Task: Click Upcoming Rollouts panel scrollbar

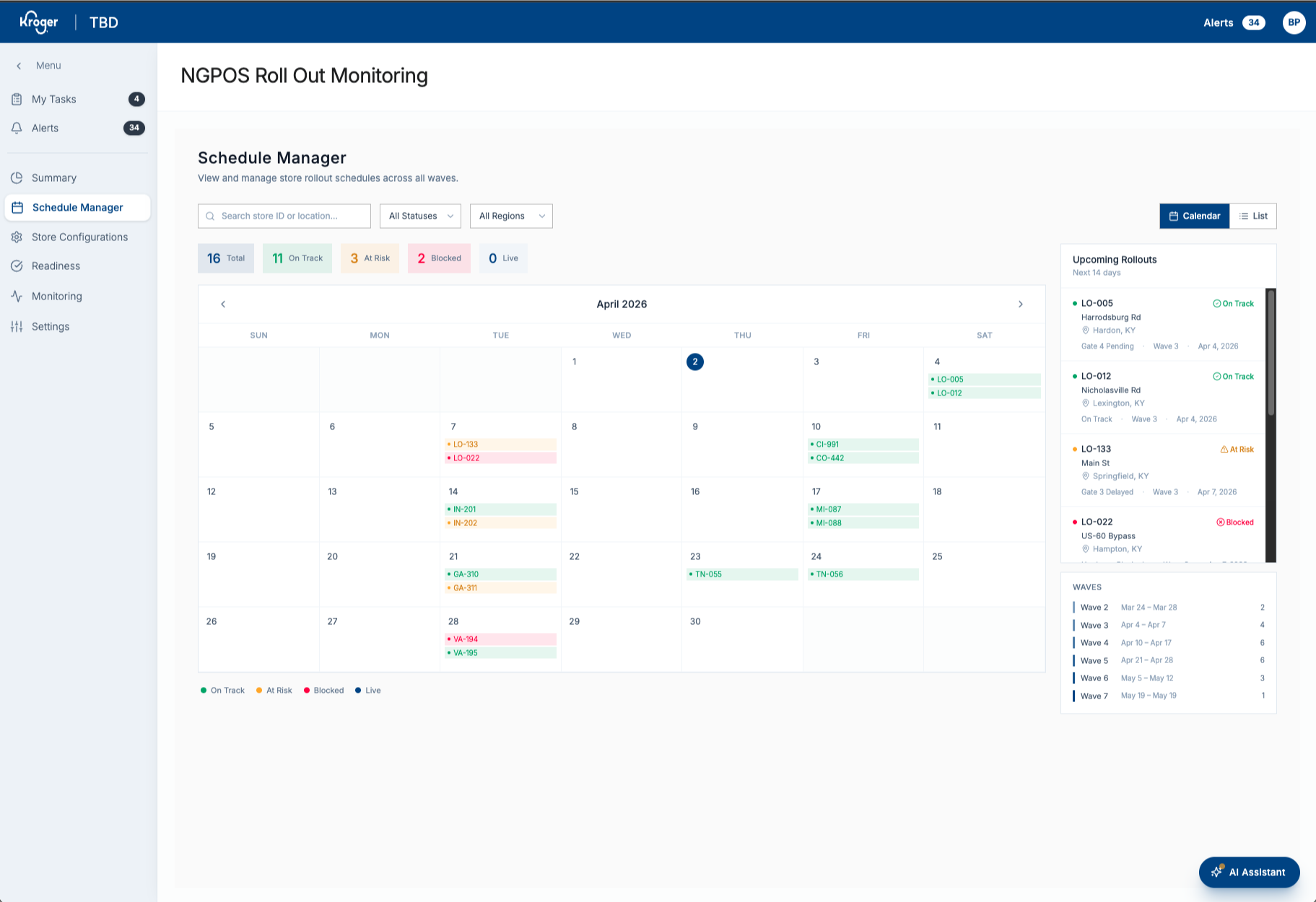Action: click(1271, 353)
